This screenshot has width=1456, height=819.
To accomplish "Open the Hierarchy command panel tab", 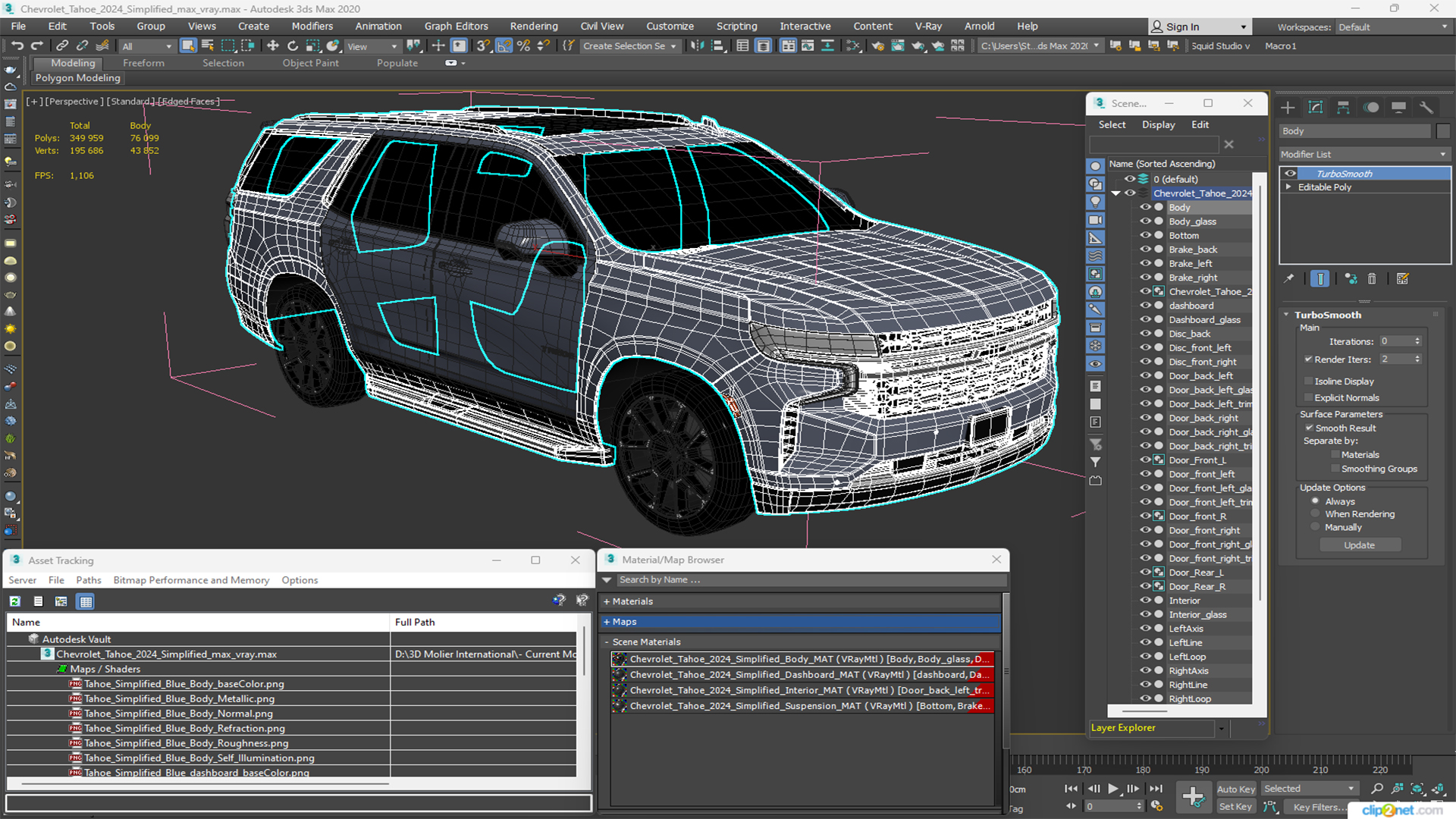I will [x=1343, y=108].
